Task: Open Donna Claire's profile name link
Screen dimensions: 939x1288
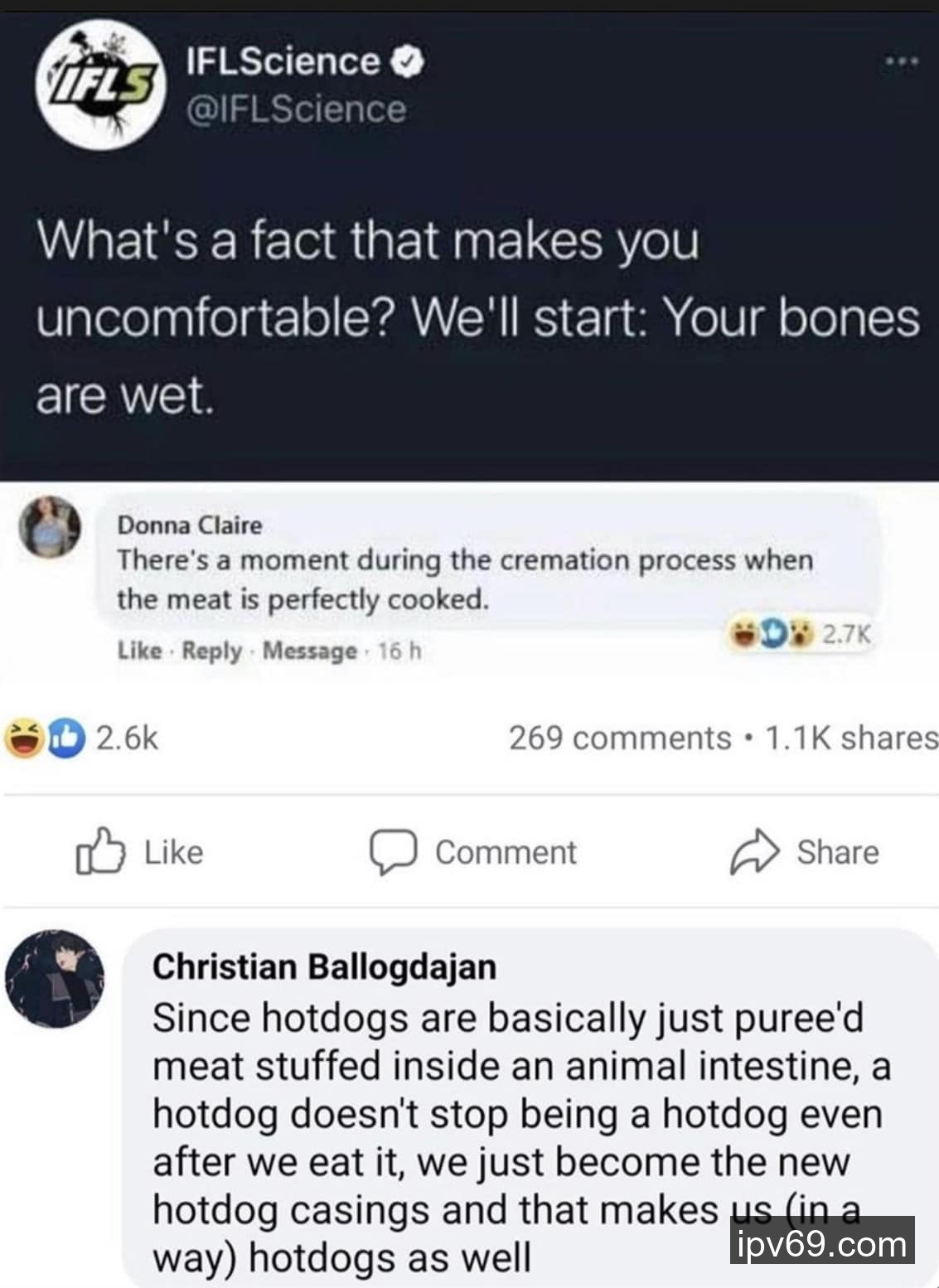Action: click(x=189, y=525)
